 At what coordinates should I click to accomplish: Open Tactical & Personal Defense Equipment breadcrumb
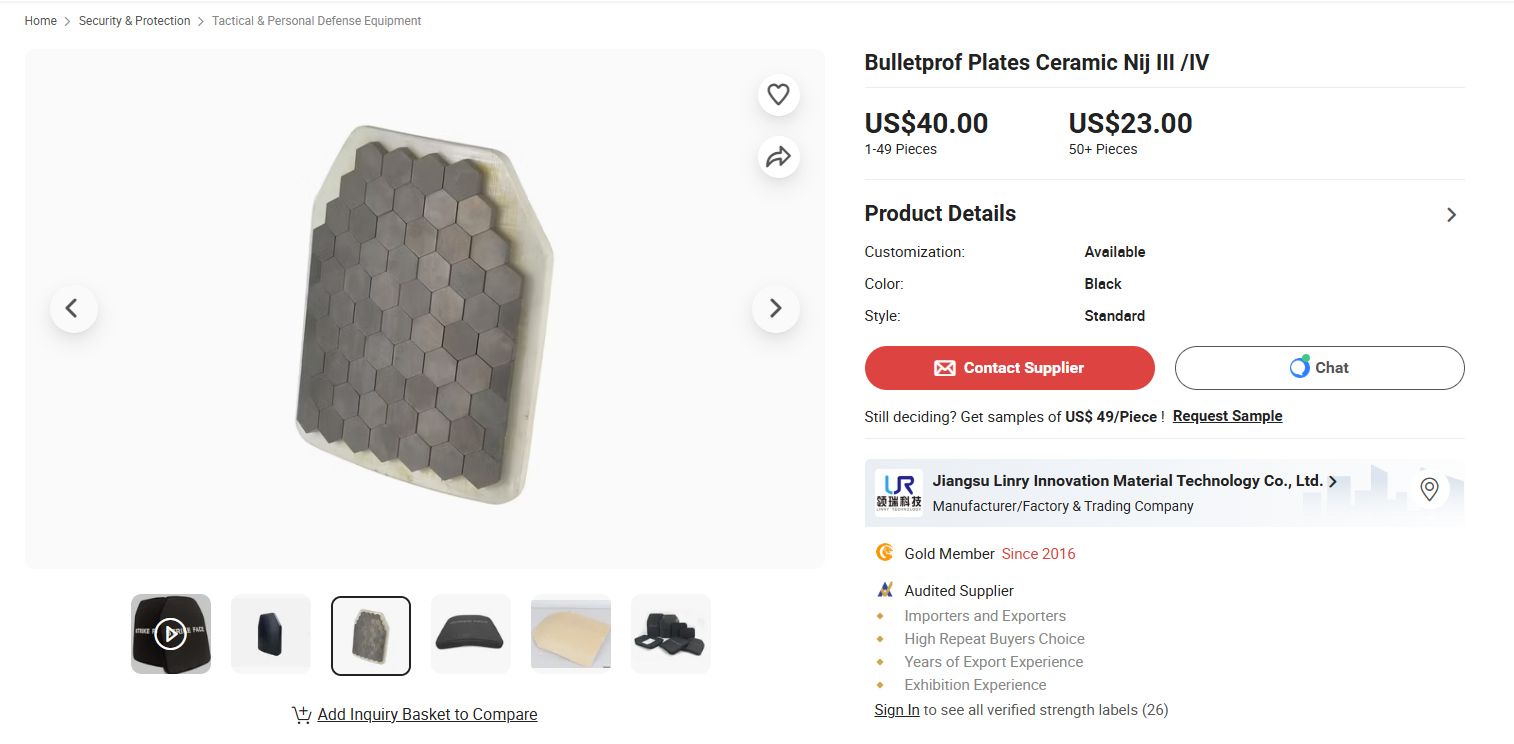pos(316,21)
